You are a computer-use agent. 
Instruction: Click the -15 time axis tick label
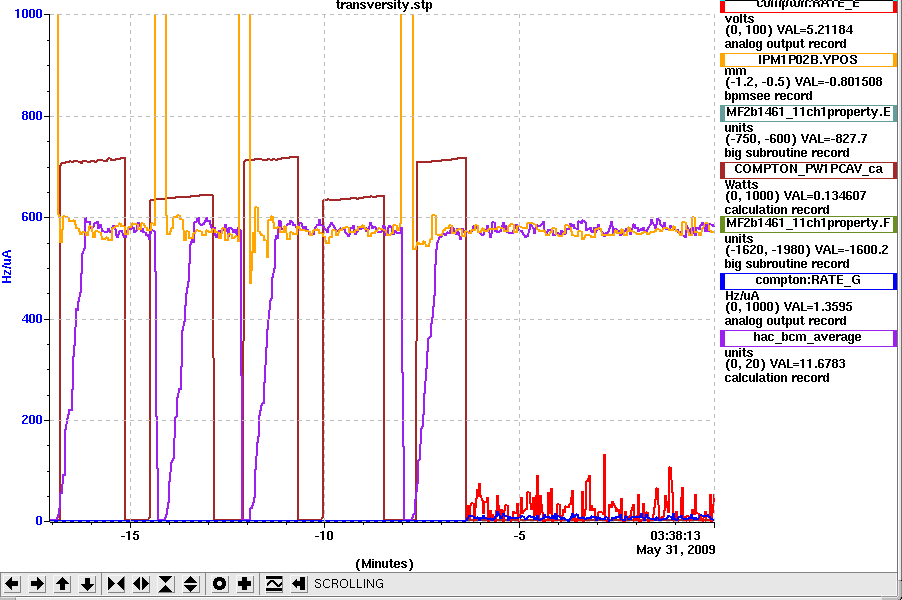(x=130, y=536)
